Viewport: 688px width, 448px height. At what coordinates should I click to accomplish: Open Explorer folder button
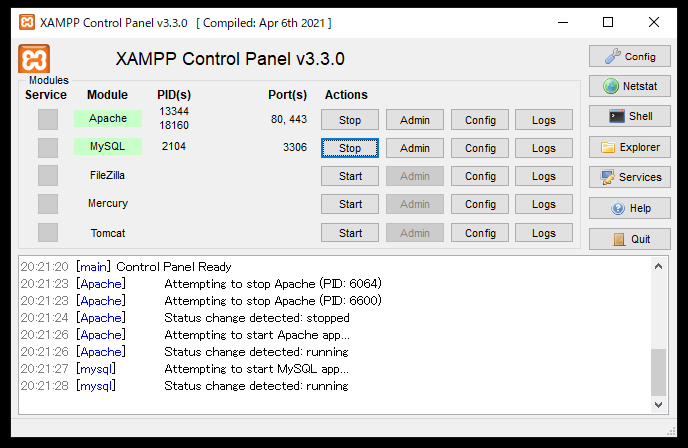pos(629,147)
